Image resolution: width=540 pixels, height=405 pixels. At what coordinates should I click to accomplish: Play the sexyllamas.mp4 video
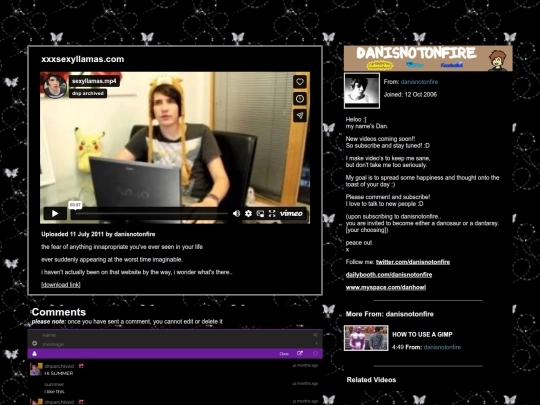click(x=55, y=214)
